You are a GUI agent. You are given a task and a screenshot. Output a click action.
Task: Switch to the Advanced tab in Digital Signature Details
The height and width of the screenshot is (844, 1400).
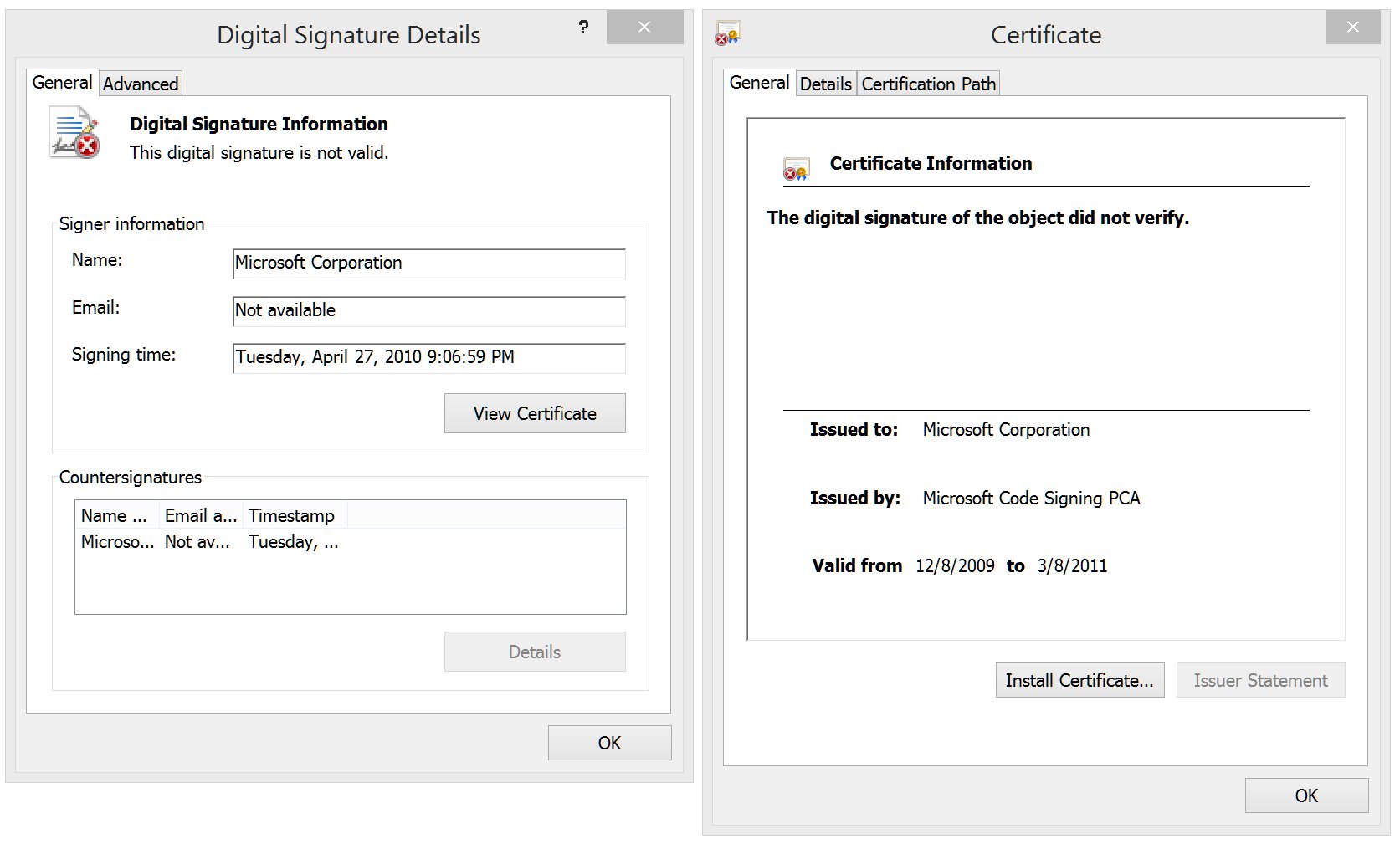click(141, 84)
